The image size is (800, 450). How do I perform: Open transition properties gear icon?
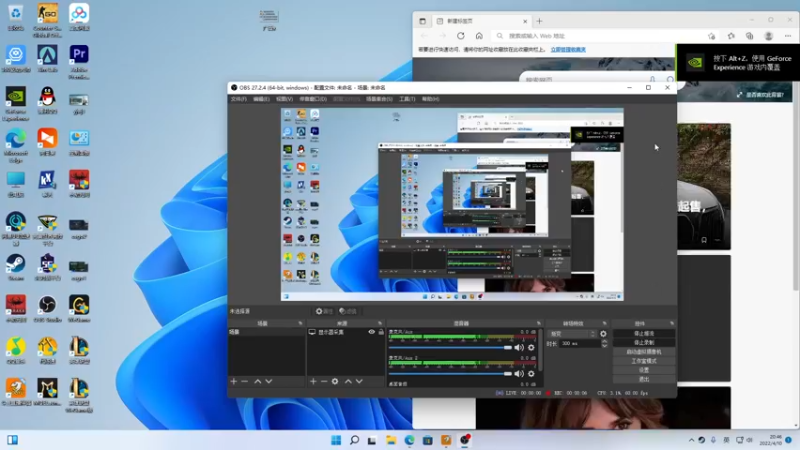(x=603, y=334)
